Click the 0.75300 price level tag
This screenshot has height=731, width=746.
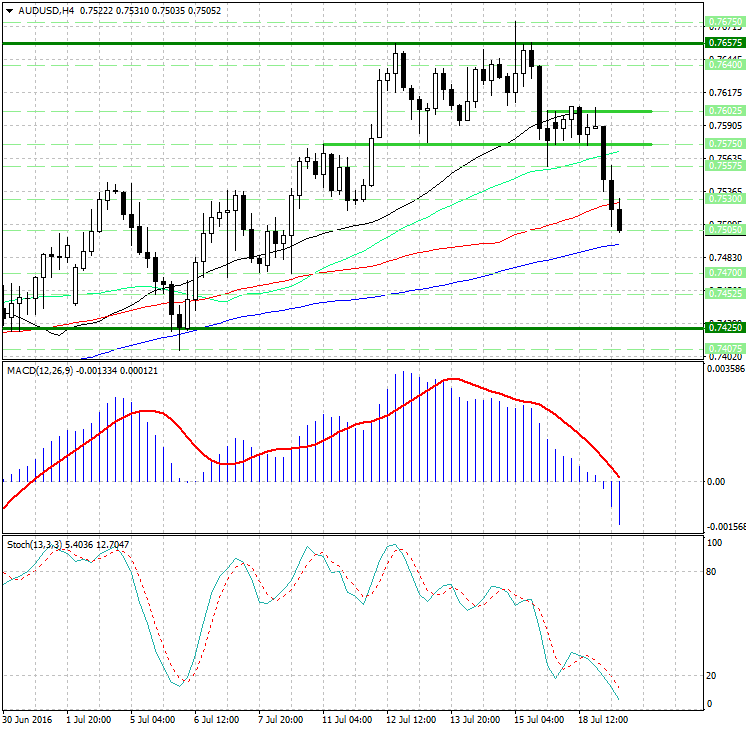724,199
